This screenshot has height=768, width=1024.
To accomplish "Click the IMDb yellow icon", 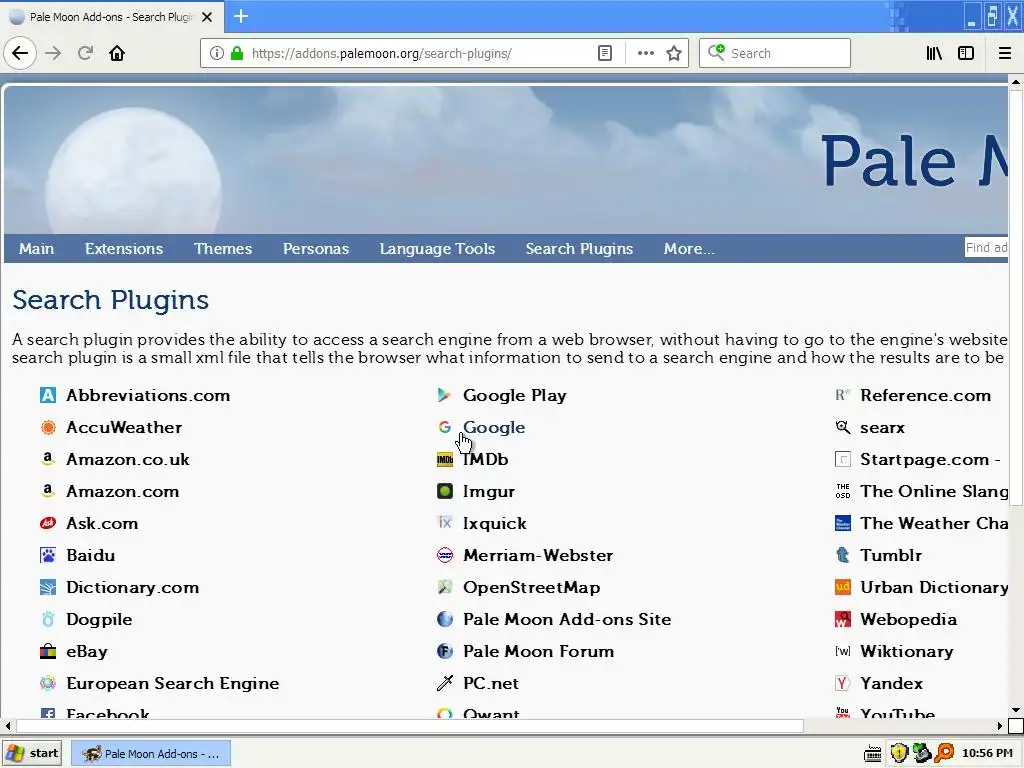I will tap(445, 460).
